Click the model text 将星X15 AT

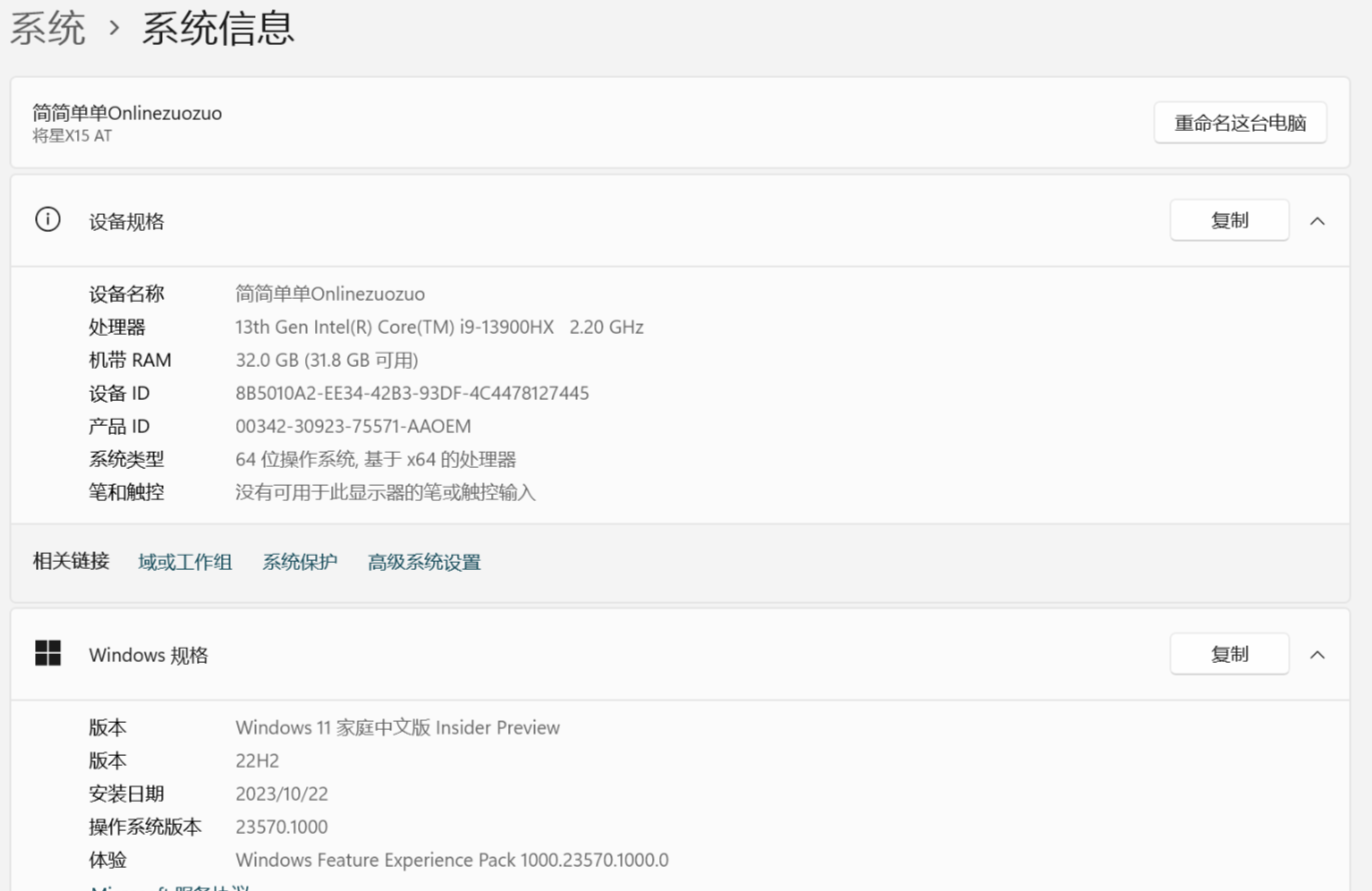point(72,136)
